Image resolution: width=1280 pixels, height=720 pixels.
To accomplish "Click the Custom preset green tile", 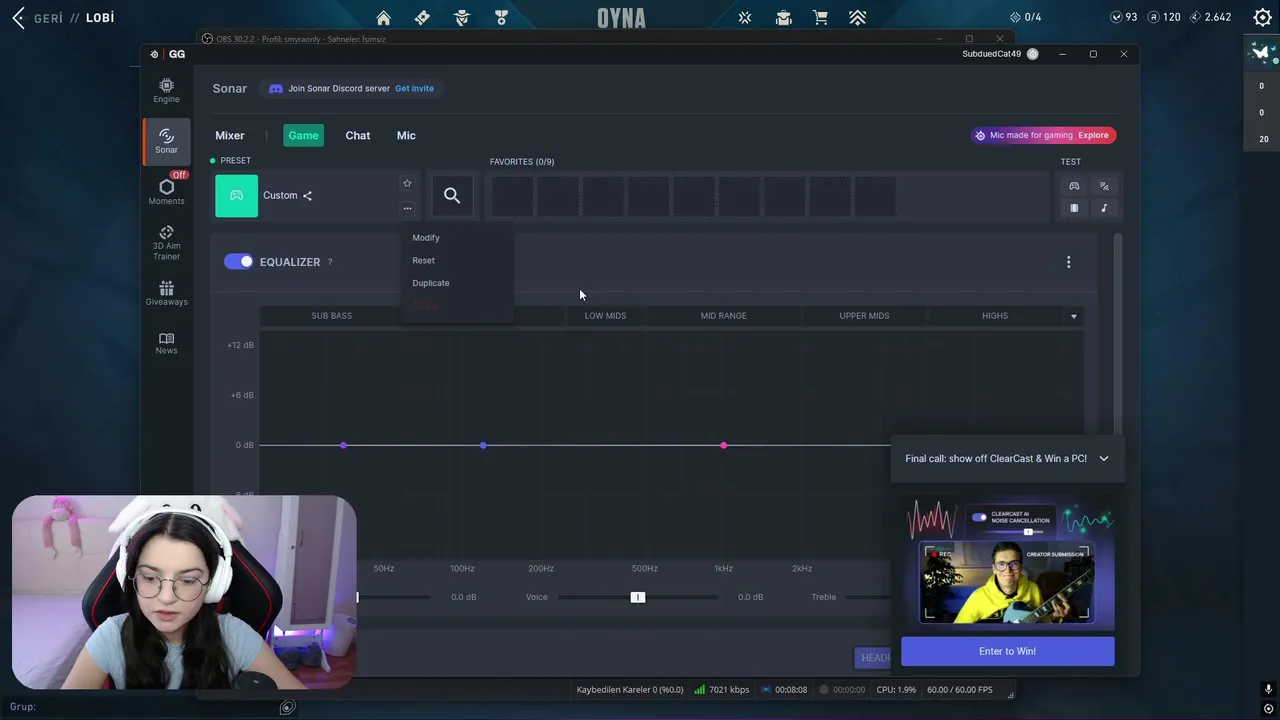I will [236, 196].
